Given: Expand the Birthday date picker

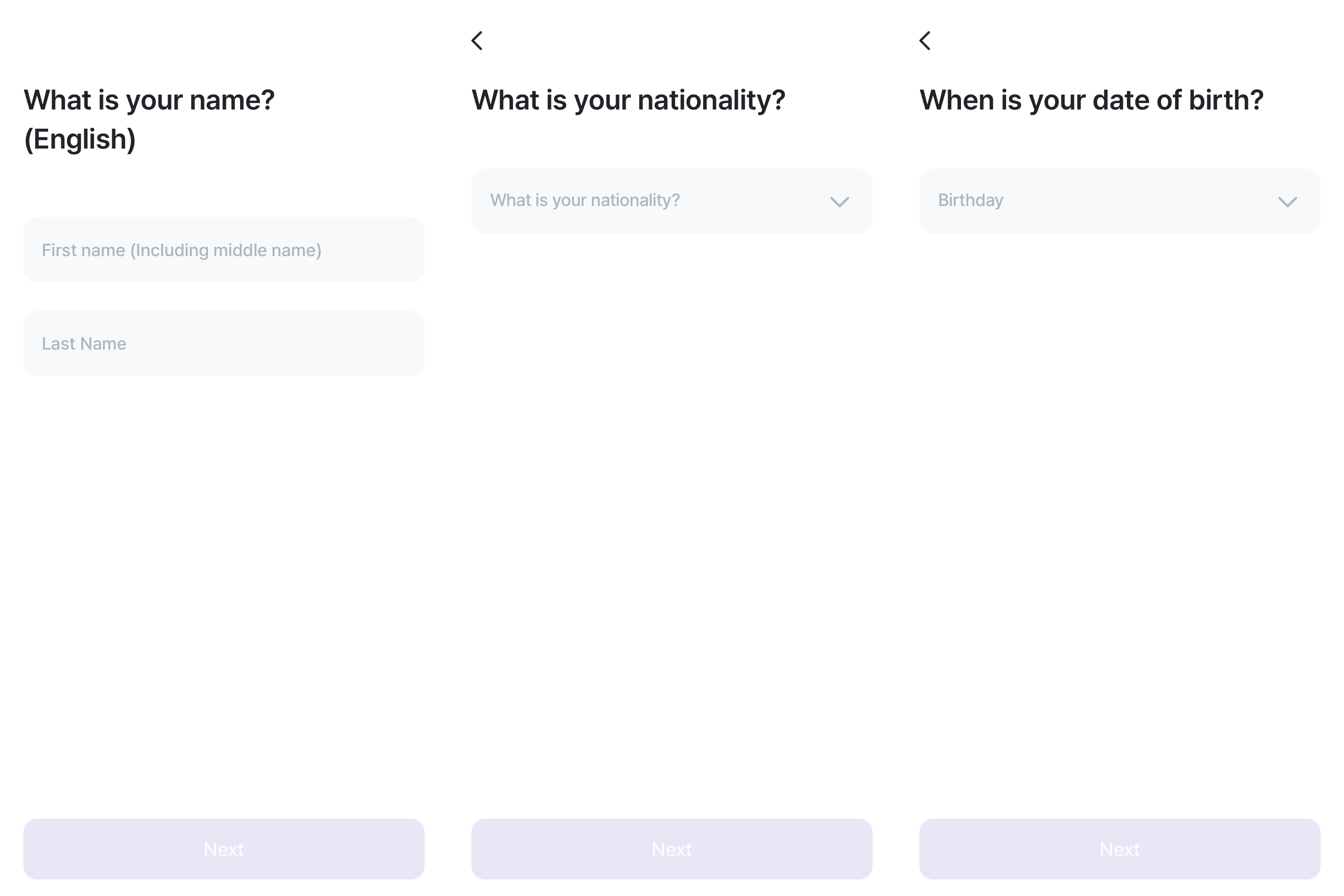Looking at the screenshot, I should pyautogui.click(x=1120, y=201).
